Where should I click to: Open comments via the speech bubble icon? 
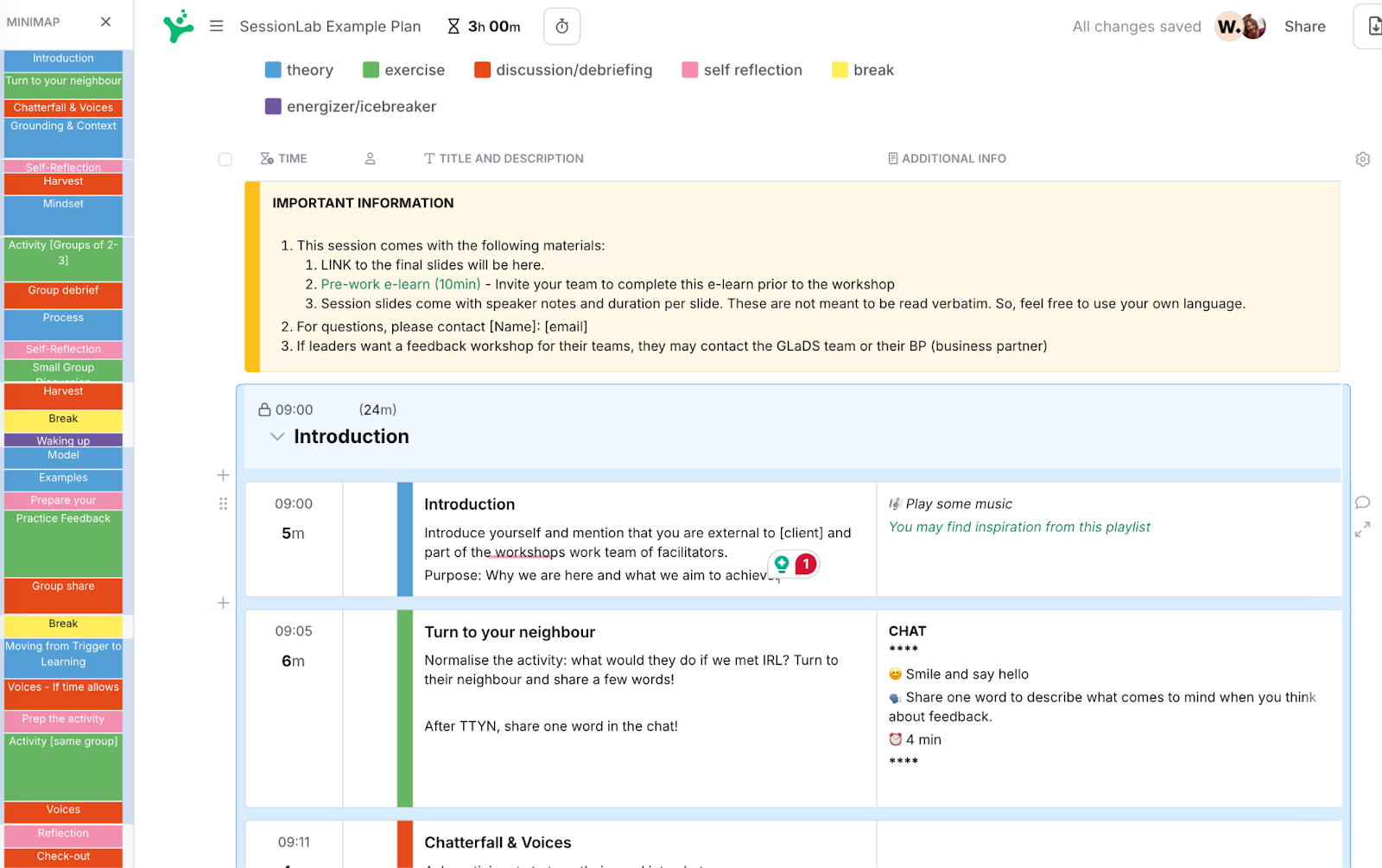[1362, 502]
